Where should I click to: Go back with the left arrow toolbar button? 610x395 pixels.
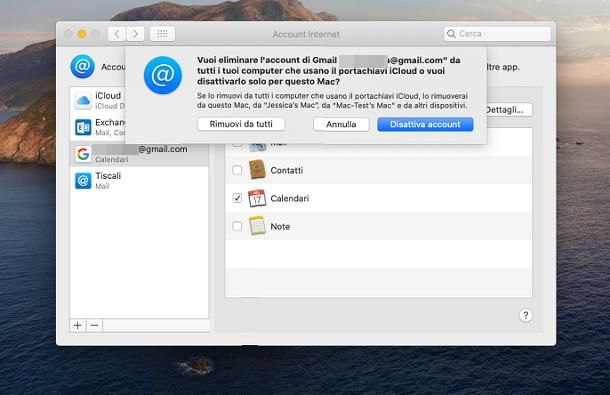pos(116,34)
